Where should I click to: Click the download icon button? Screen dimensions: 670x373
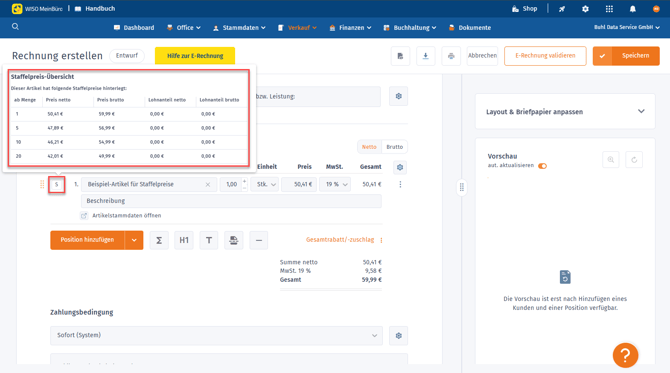tap(426, 56)
